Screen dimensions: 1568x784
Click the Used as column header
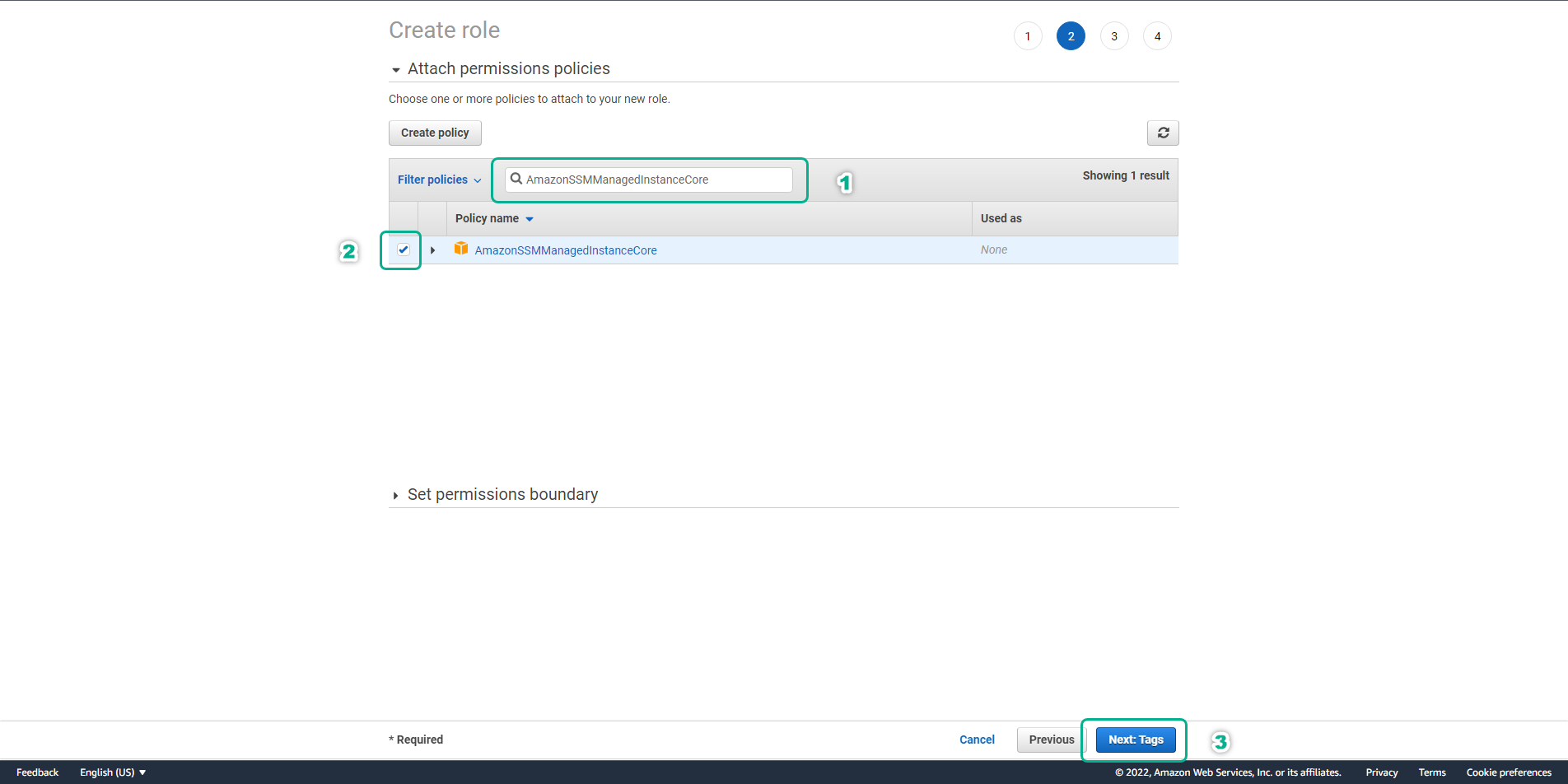point(1001,218)
